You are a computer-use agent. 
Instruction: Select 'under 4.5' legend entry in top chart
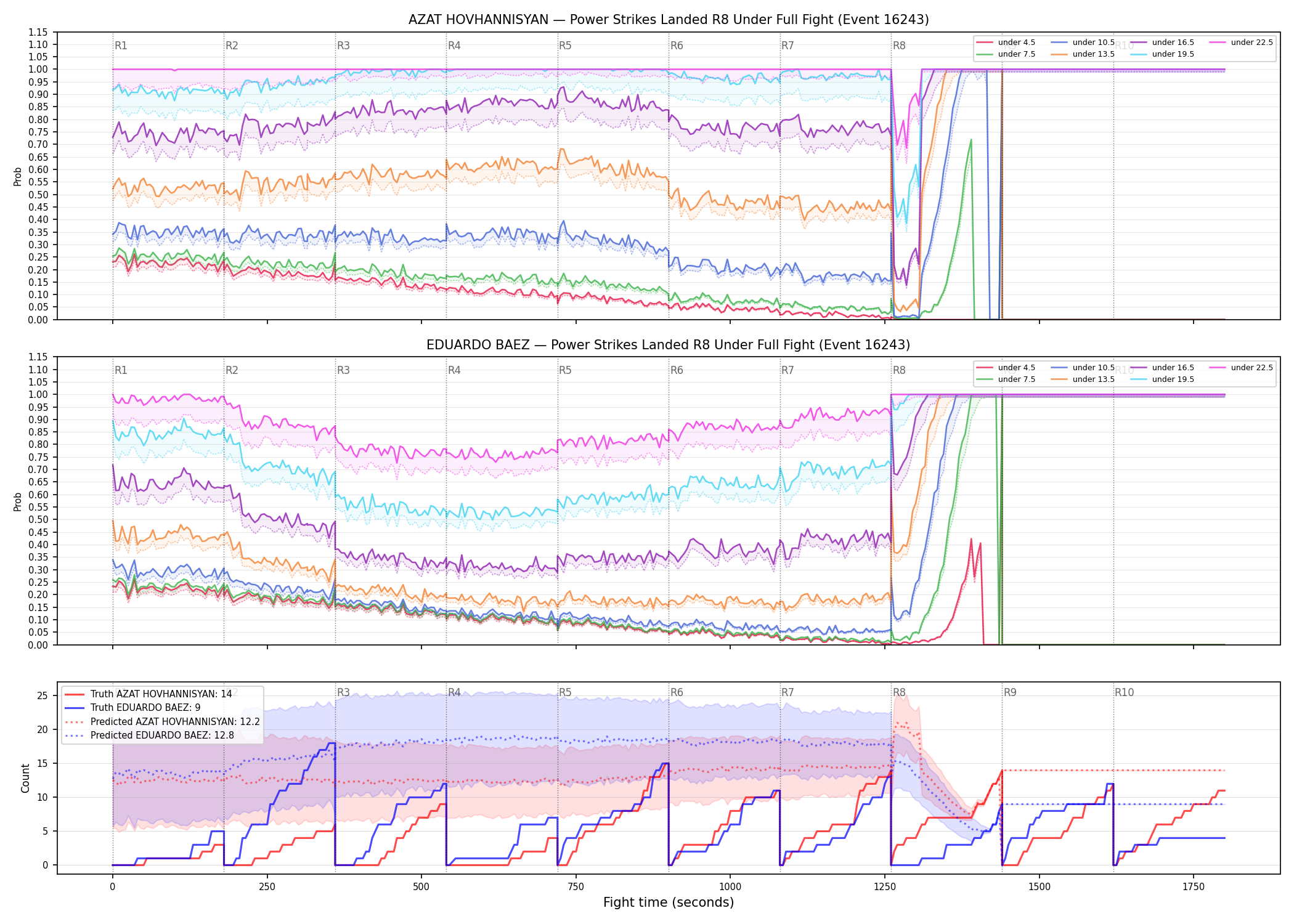[x=1006, y=43]
